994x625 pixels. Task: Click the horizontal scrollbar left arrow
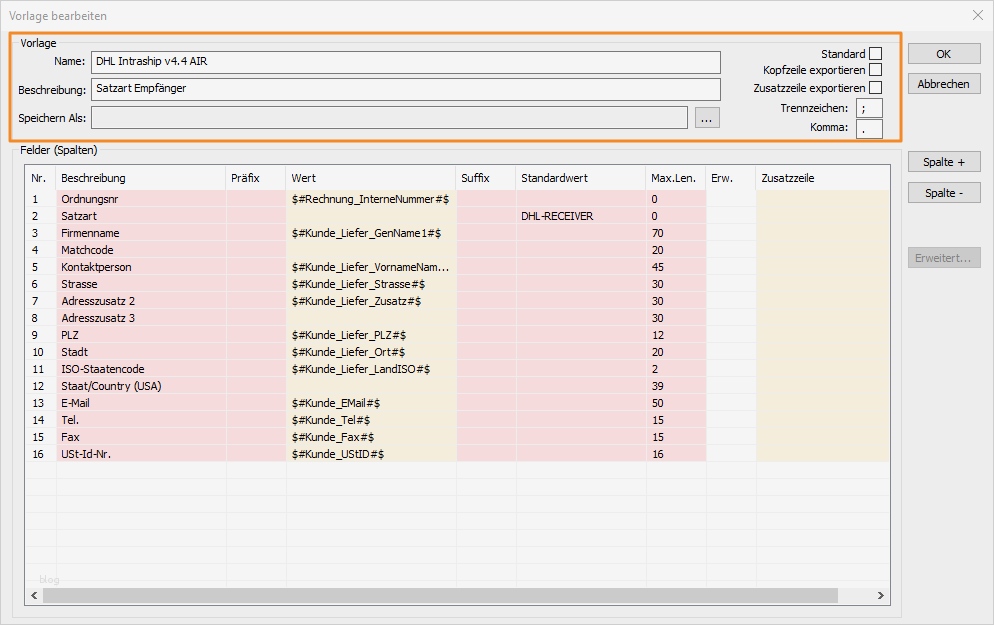35,595
